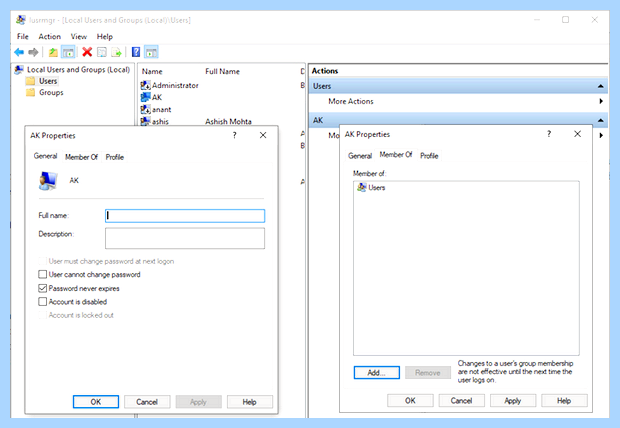Click Help in left AK Properties dialog

(250, 401)
